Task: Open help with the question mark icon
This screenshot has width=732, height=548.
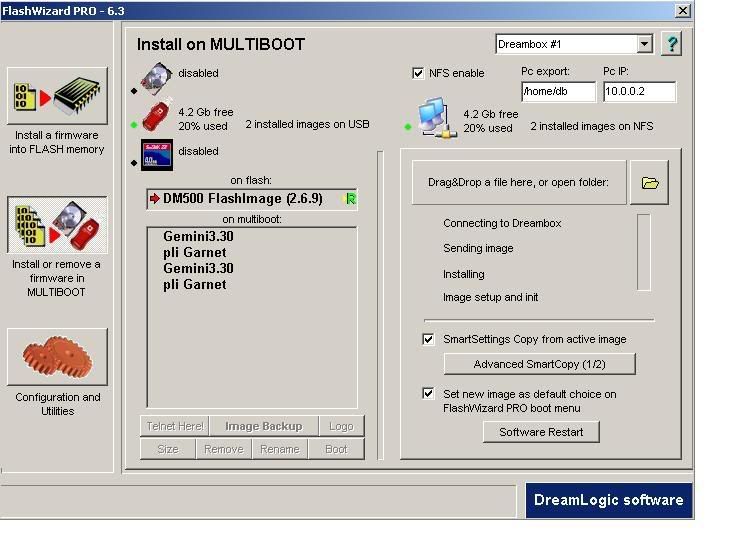Action: 672,44
